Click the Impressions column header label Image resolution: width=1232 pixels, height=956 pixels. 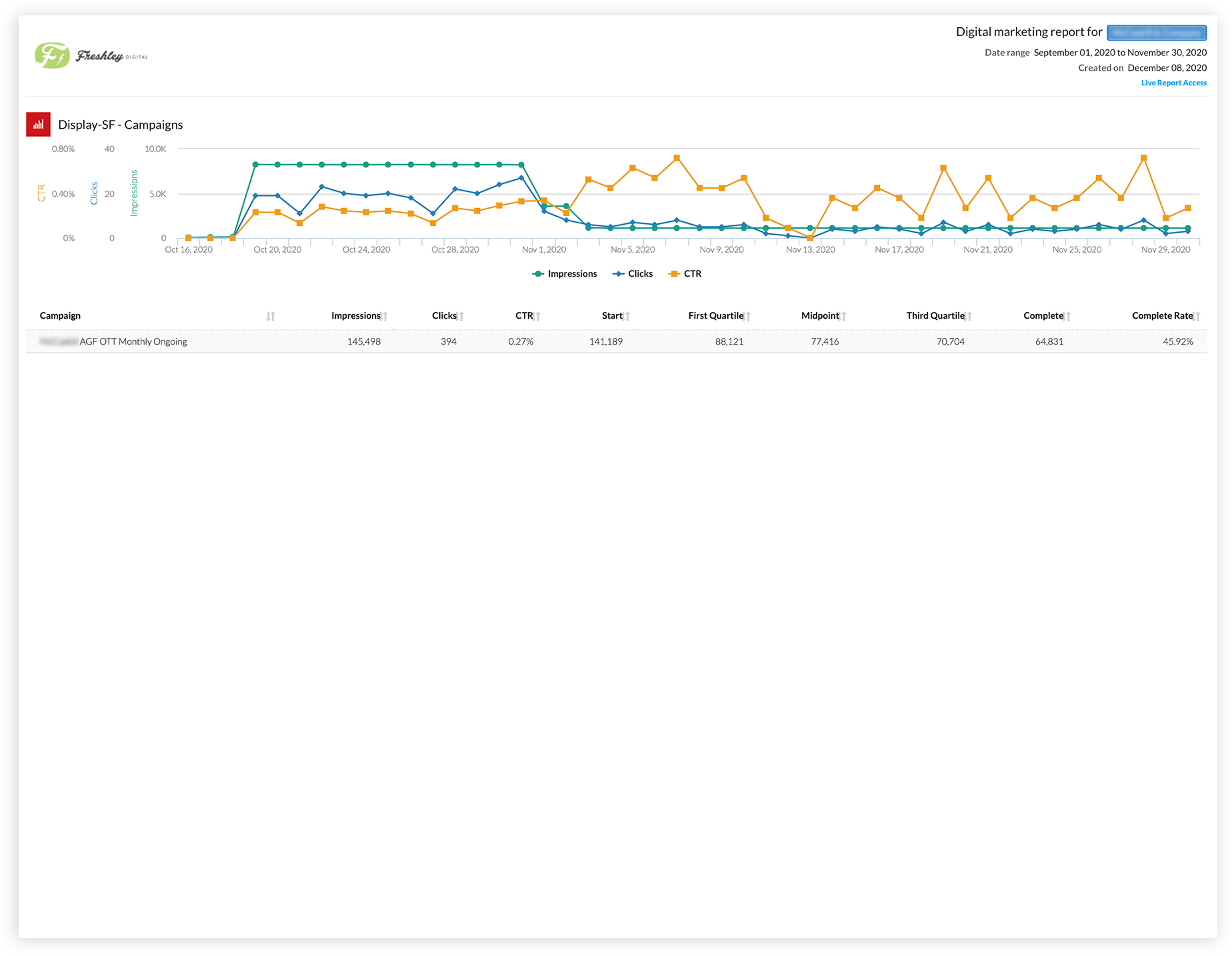[355, 315]
